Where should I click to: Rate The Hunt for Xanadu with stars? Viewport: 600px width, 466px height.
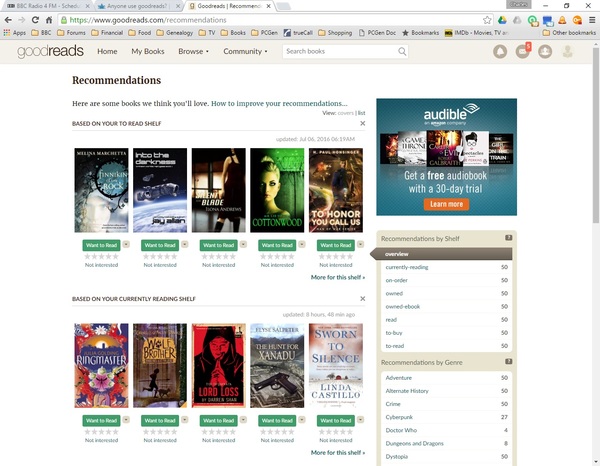coord(277,432)
